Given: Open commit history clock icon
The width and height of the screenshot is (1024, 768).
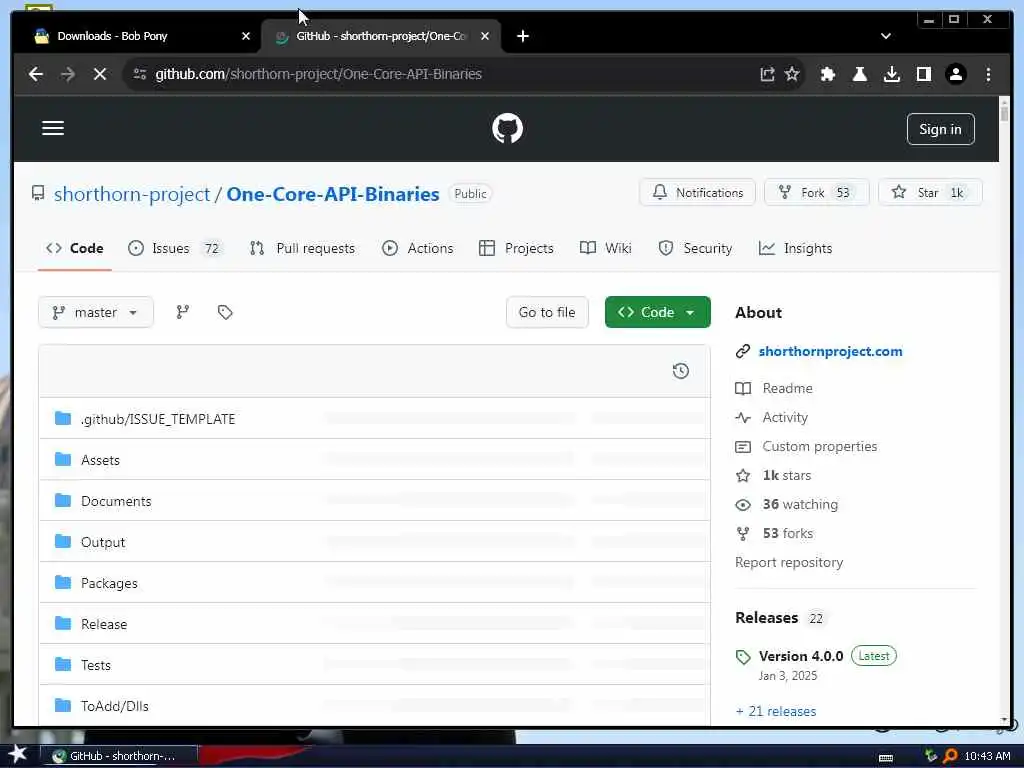Looking at the screenshot, I should [x=680, y=371].
